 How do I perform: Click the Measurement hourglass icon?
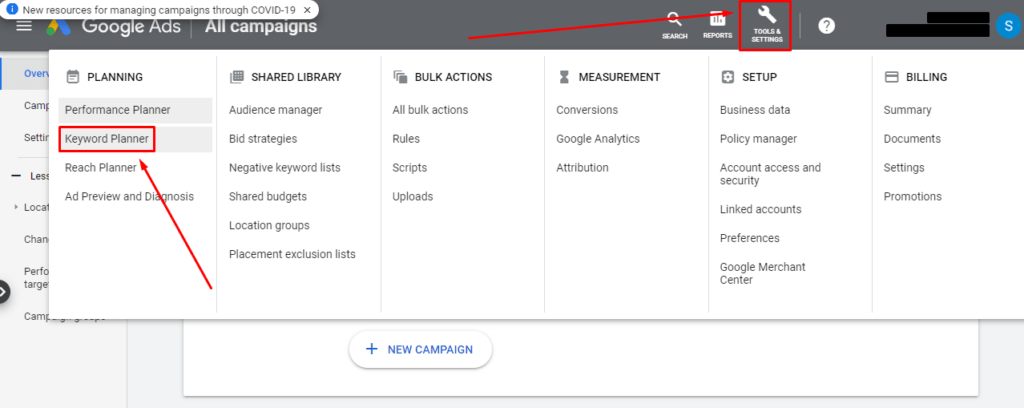564,77
